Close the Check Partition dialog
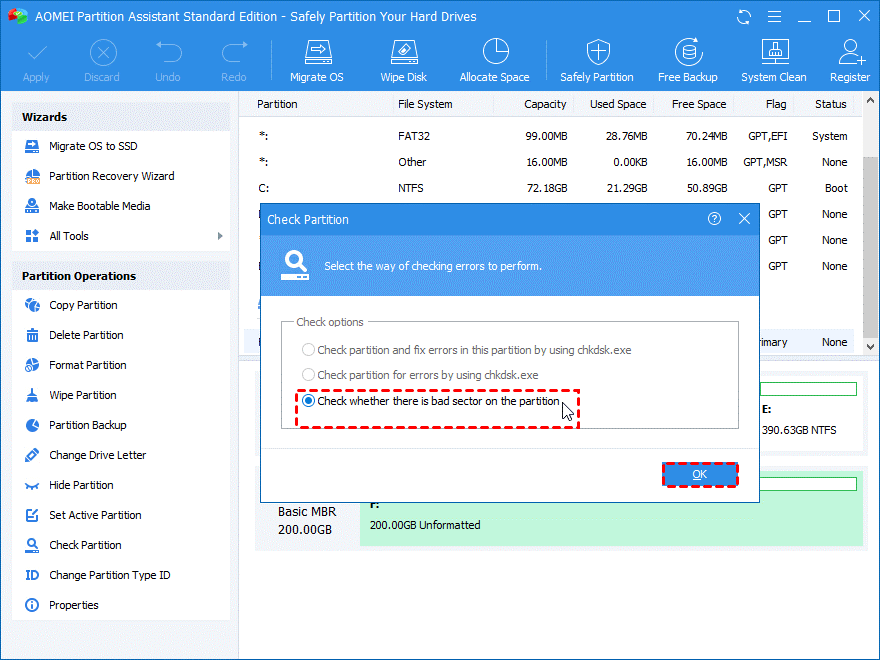Image resolution: width=880 pixels, height=660 pixels. coord(744,219)
